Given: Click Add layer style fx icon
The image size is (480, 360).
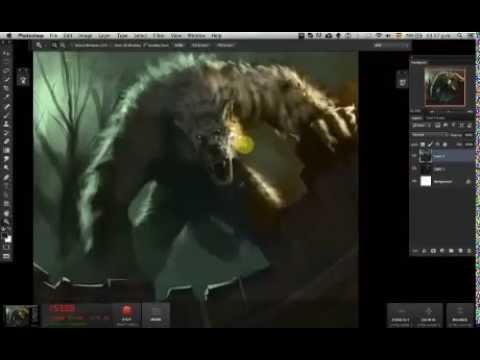Looking at the screenshot, I should coord(424,251).
